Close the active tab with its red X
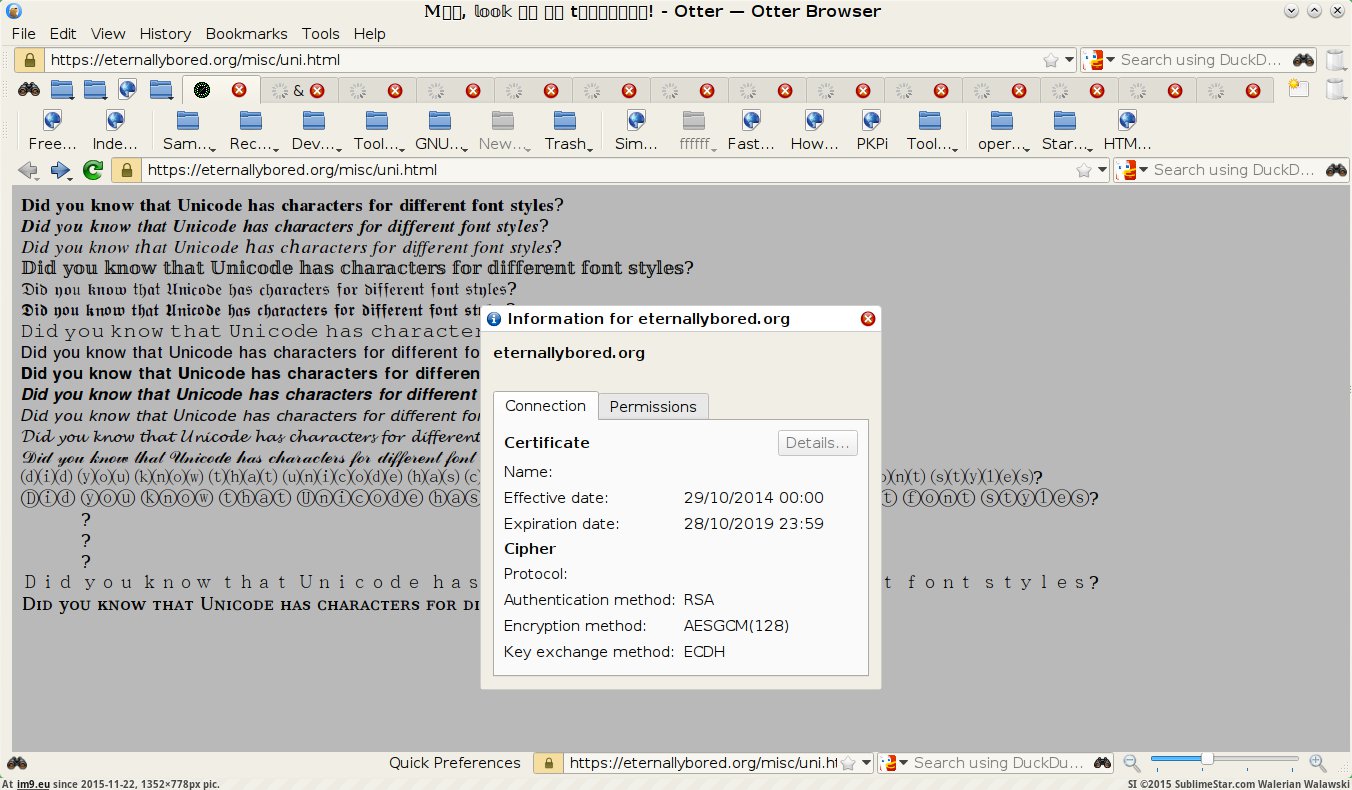This screenshot has height=790, width=1352. (239, 90)
